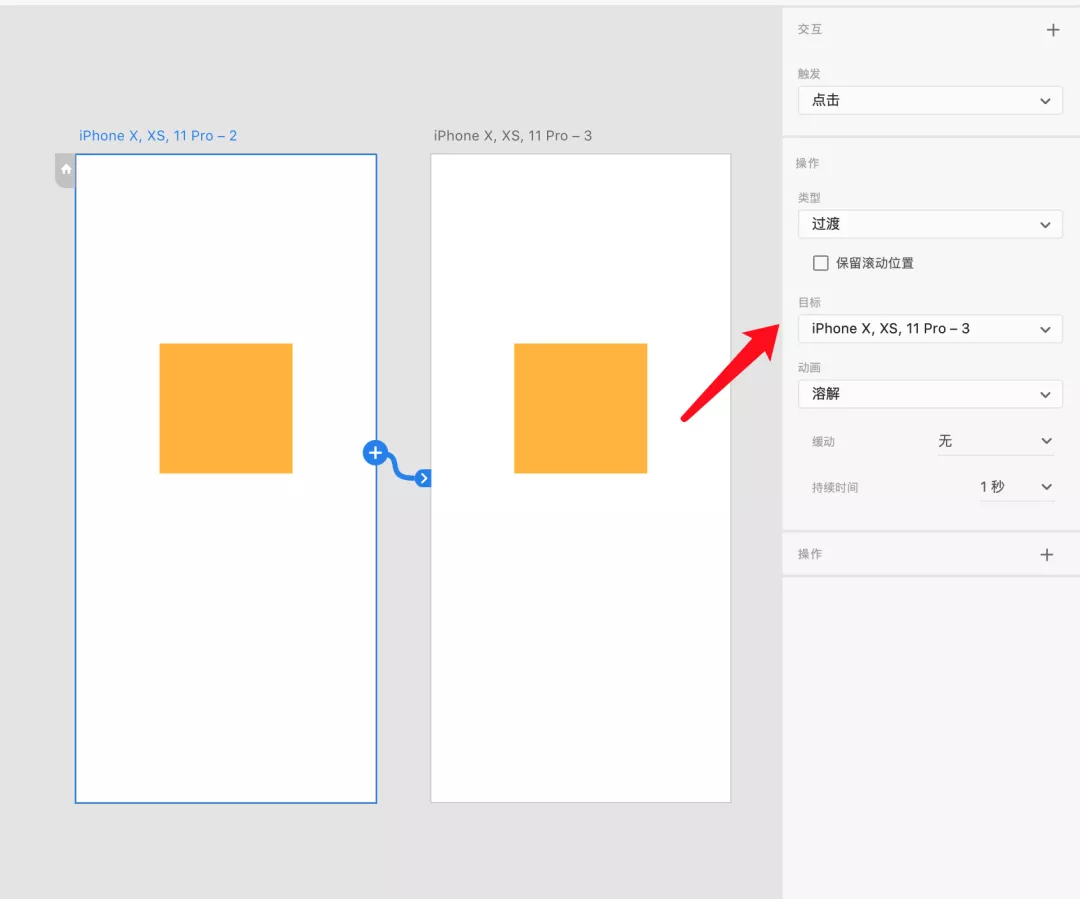Add a new interaction with the 交互 plus icon
1080x899 pixels.
point(1052,30)
